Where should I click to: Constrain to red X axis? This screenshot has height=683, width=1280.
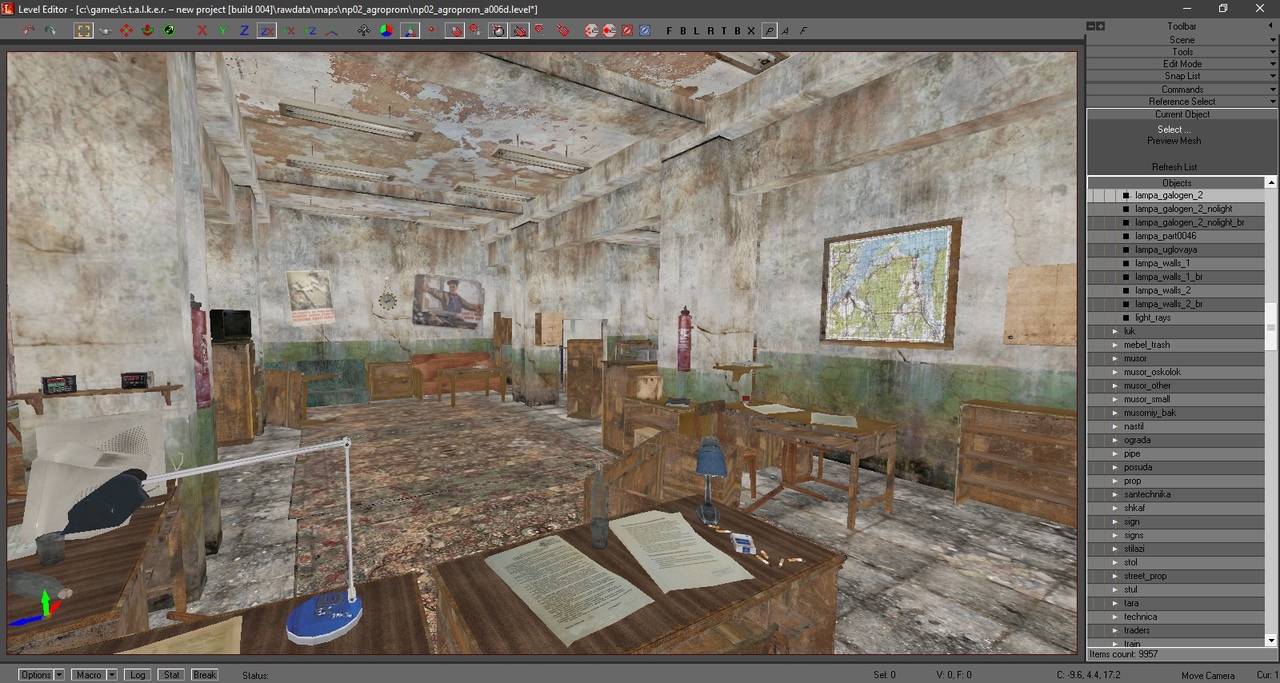[x=202, y=31]
